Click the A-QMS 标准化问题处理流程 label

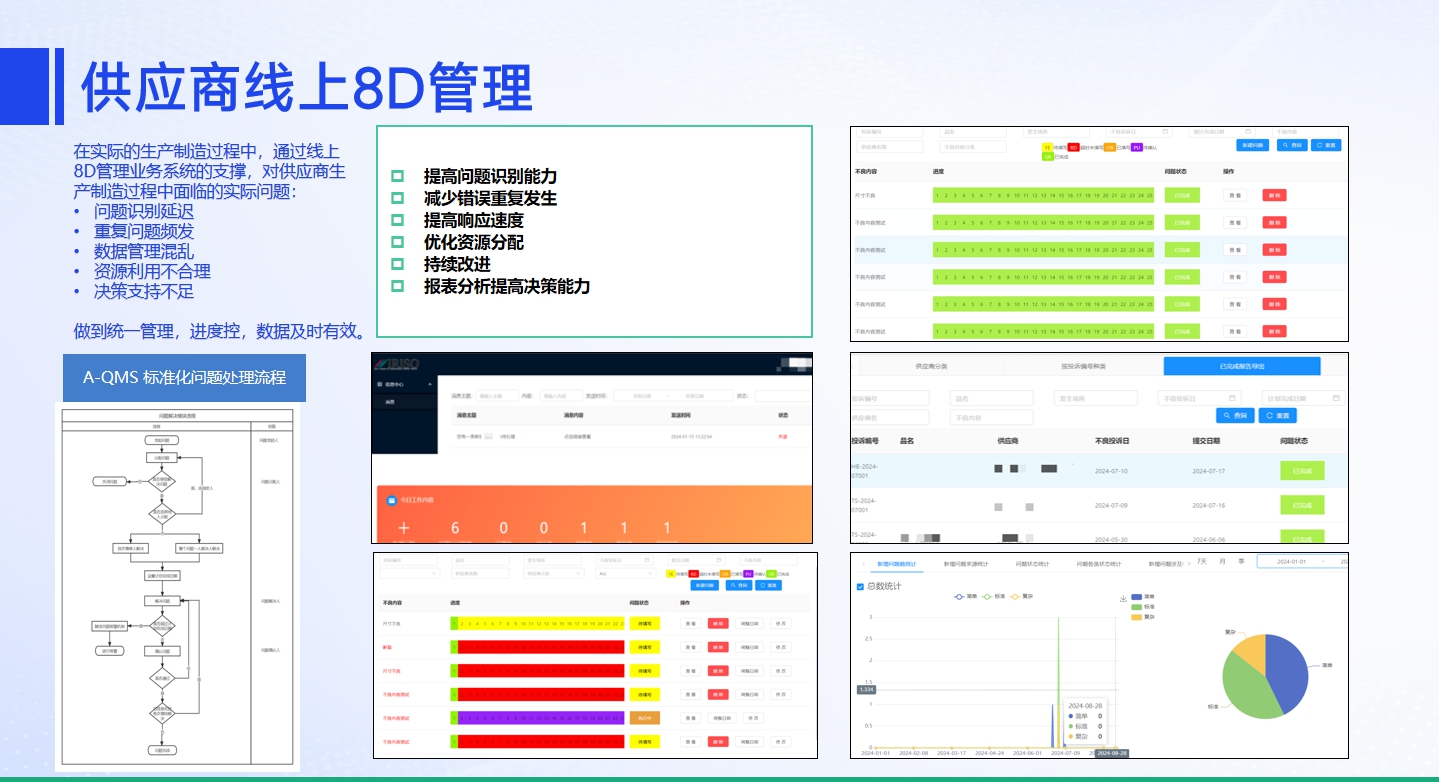184,377
